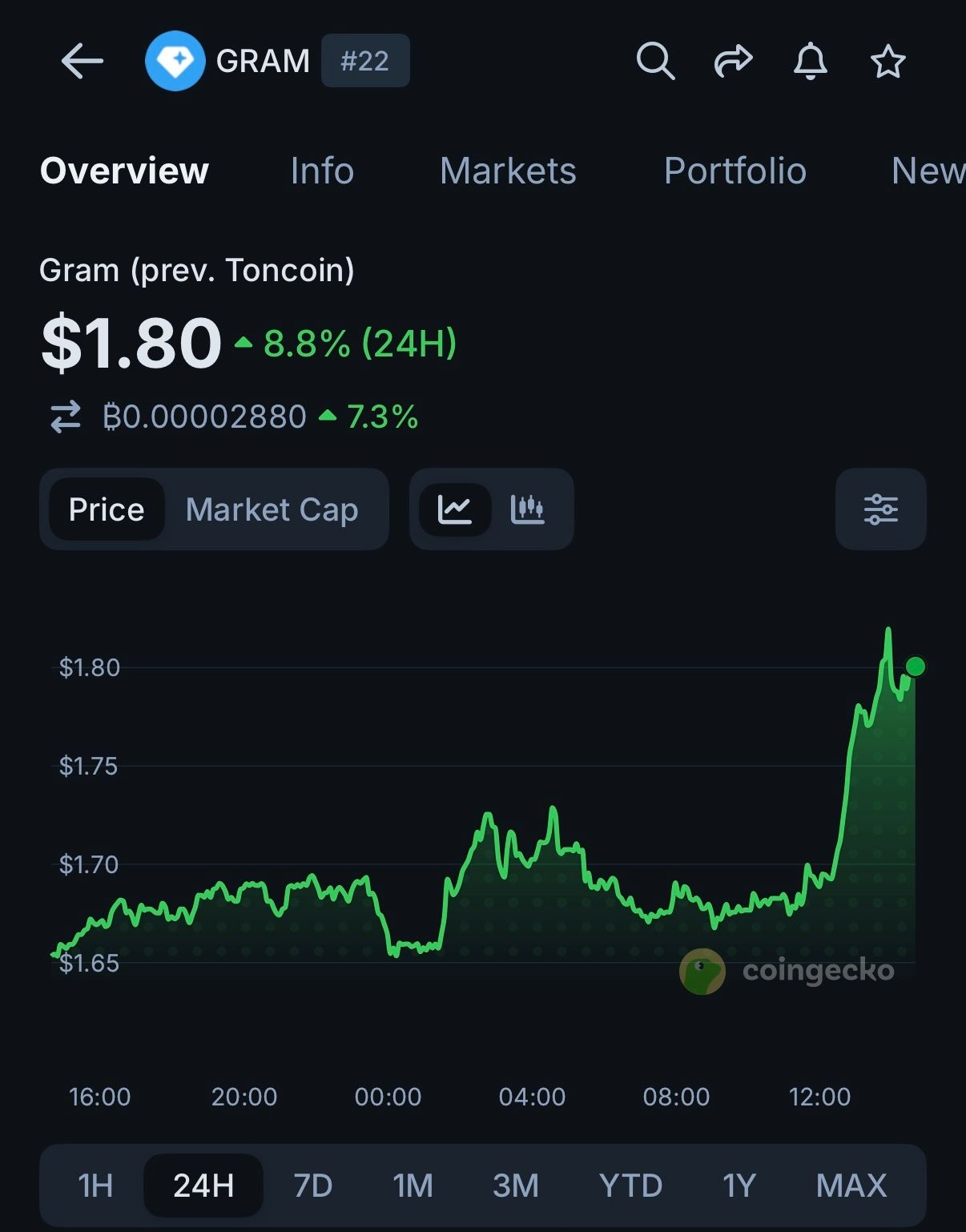Switch to the Markets tab
Image resolution: width=966 pixels, height=1232 pixels.
click(508, 171)
